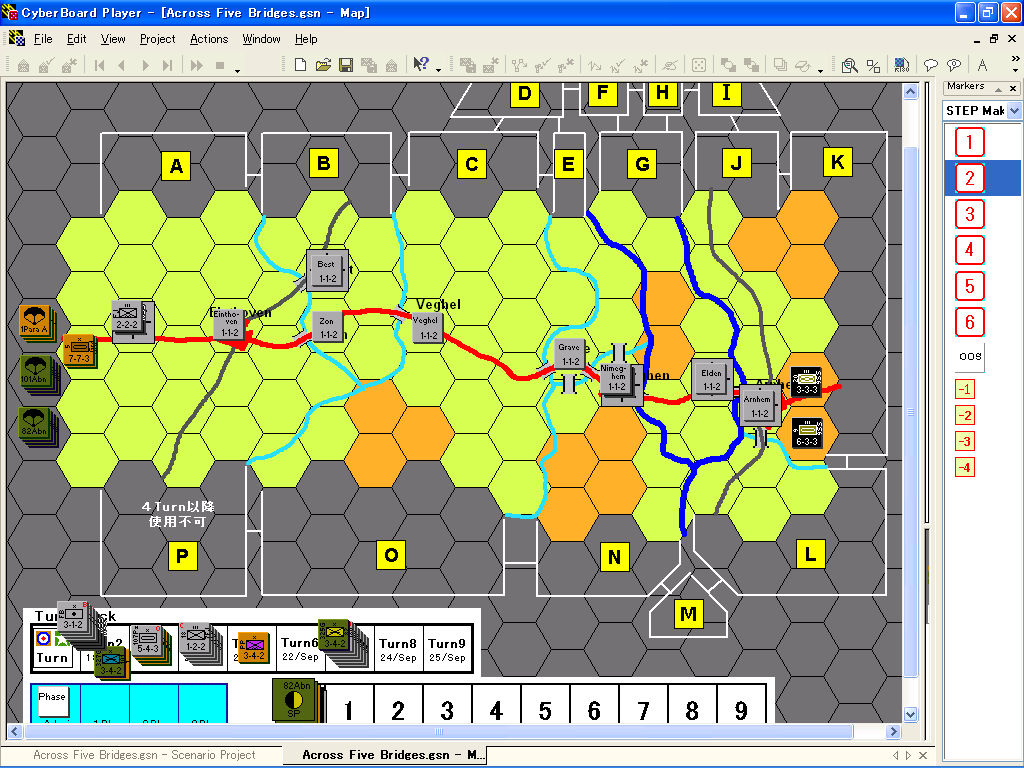Click the text tool A icon
This screenshot has width=1024, height=768.
(x=982, y=65)
